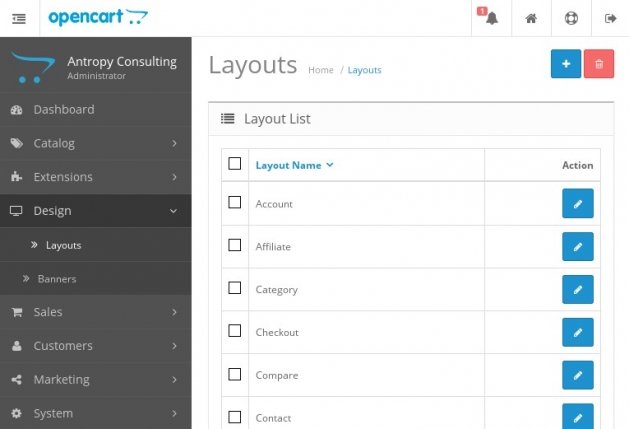This screenshot has height=429, width=629.
Task: Click the Layout List list icon
Action: [227, 119]
